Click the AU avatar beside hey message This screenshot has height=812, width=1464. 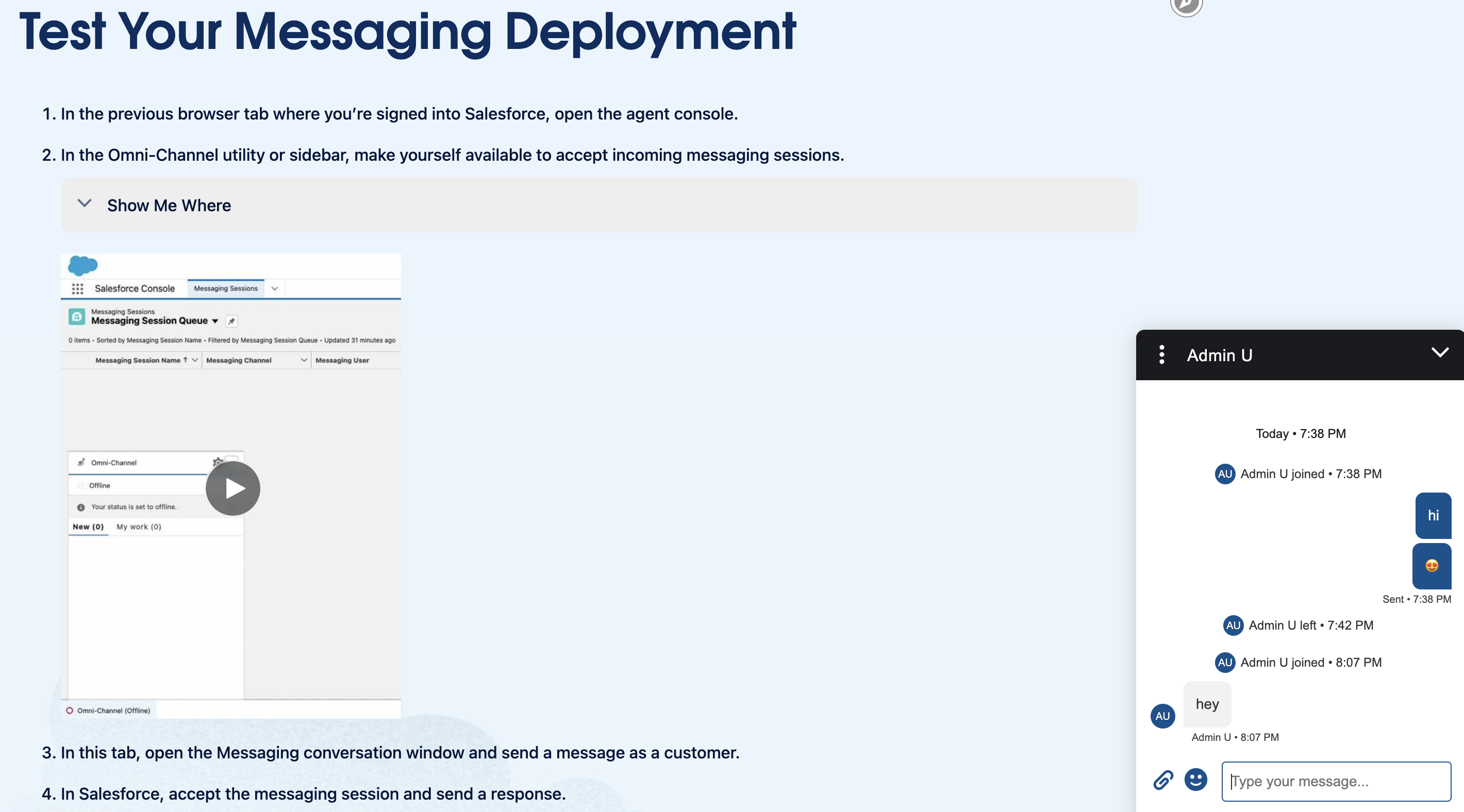[1162, 716]
